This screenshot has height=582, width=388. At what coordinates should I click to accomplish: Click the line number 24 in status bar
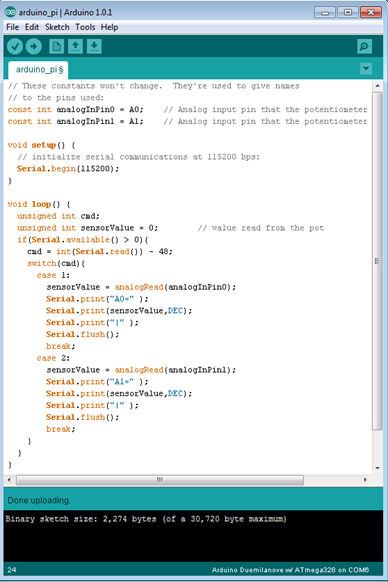[12, 570]
